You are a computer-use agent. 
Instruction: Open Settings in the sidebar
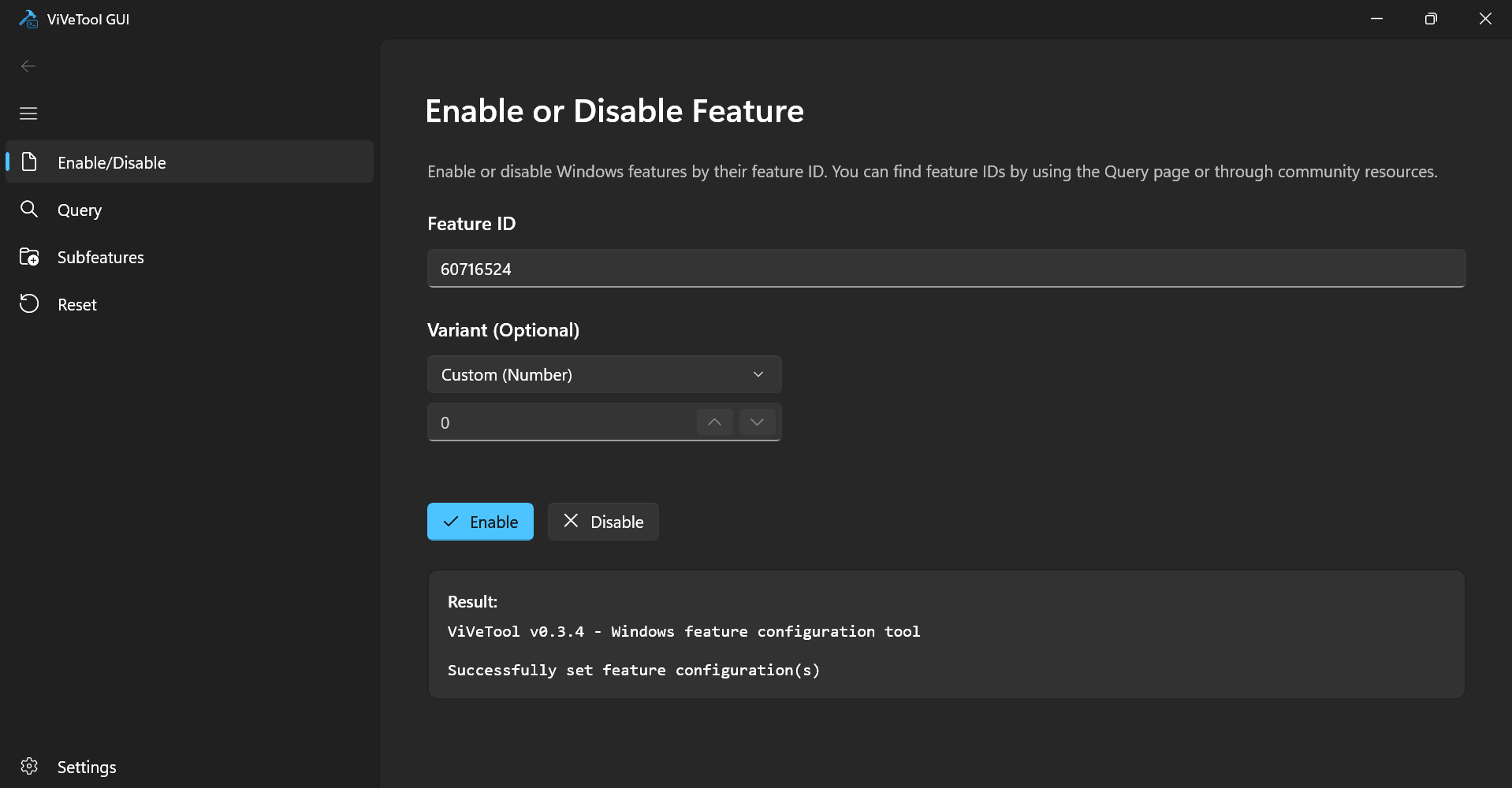[x=190, y=767]
